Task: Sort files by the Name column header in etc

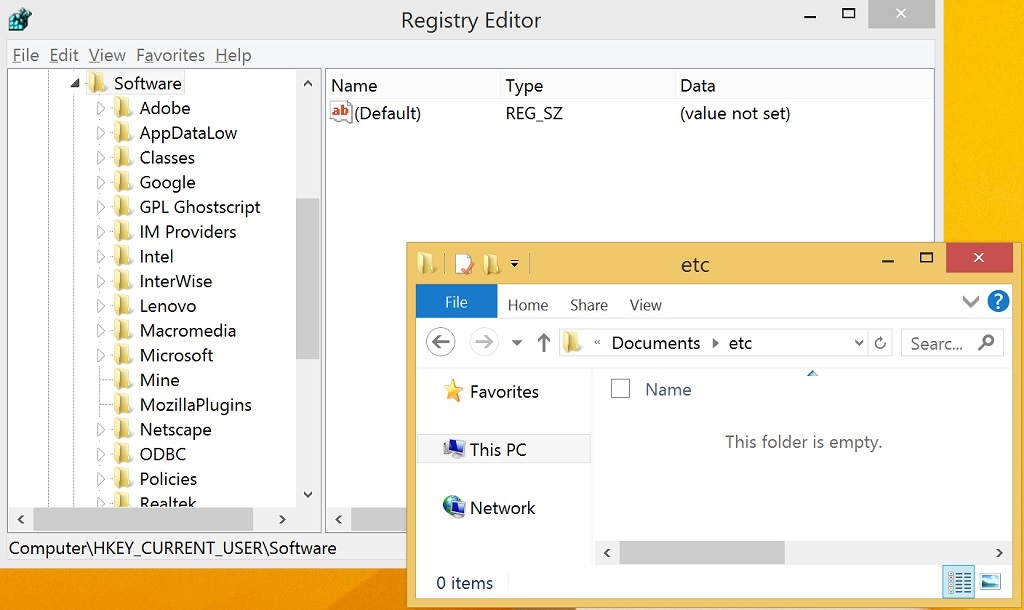Action: pos(668,389)
